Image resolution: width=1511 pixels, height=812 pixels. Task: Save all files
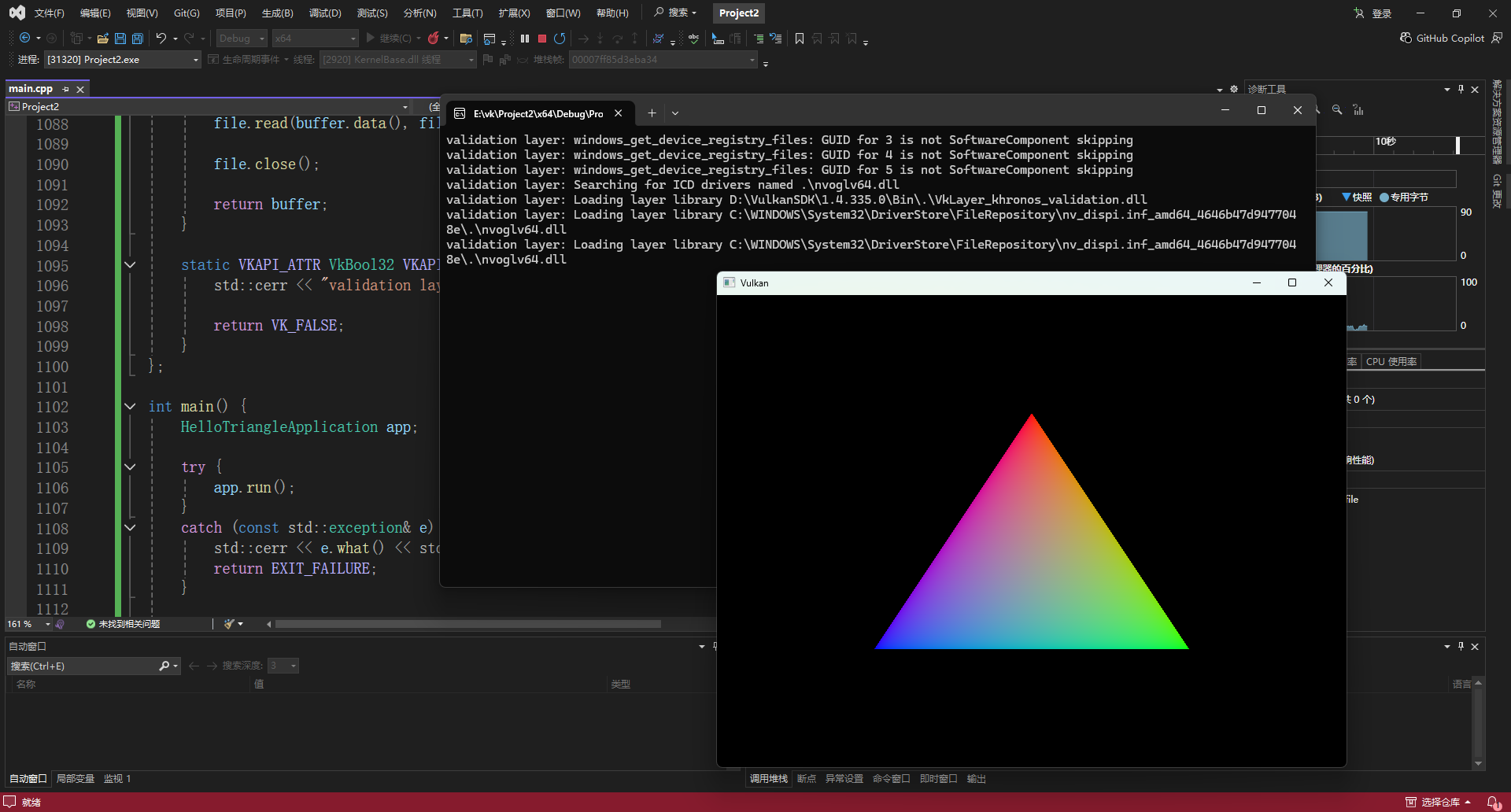138,39
